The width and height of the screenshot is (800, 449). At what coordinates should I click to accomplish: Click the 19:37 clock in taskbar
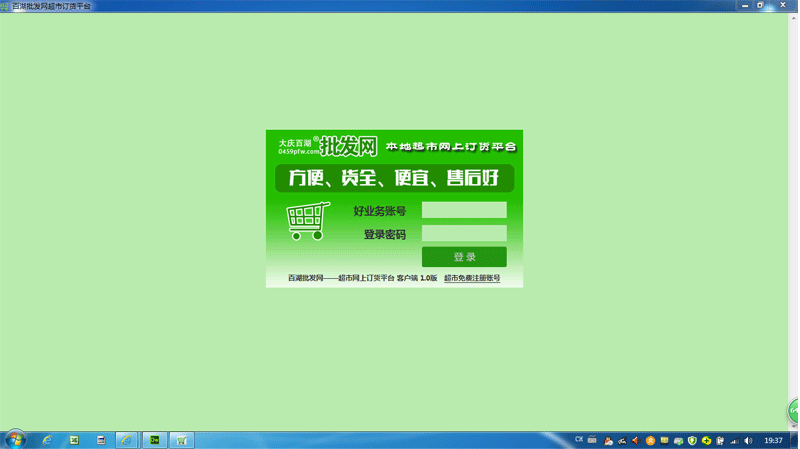tap(773, 440)
